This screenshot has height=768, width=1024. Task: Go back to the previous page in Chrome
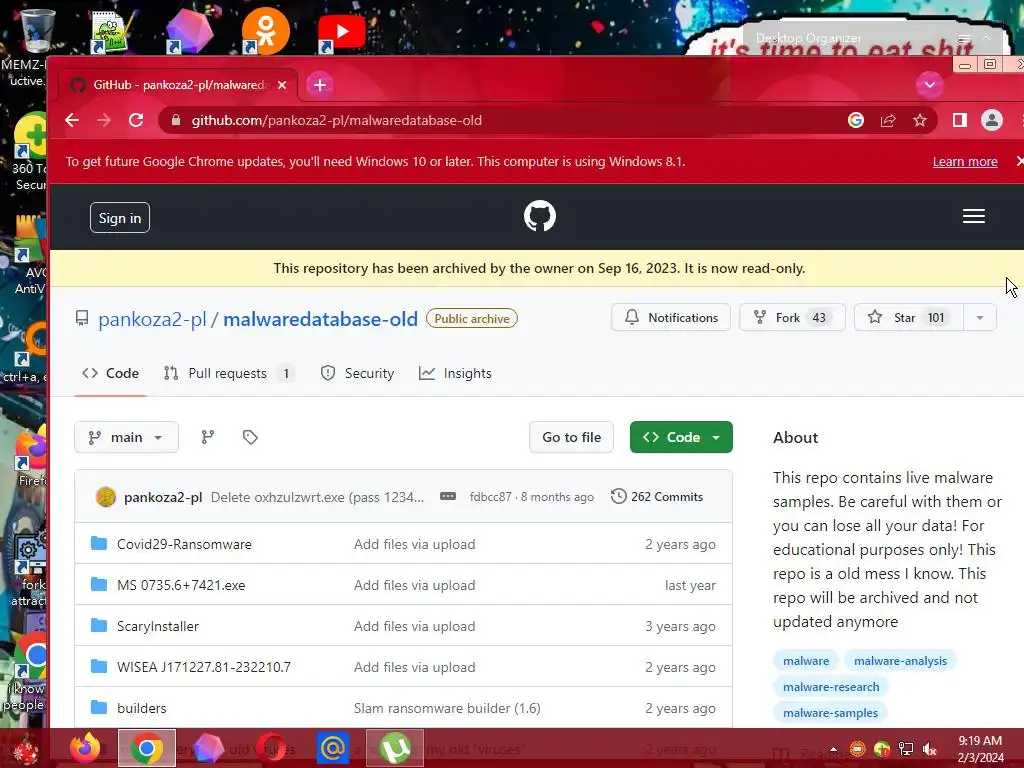tap(72, 120)
